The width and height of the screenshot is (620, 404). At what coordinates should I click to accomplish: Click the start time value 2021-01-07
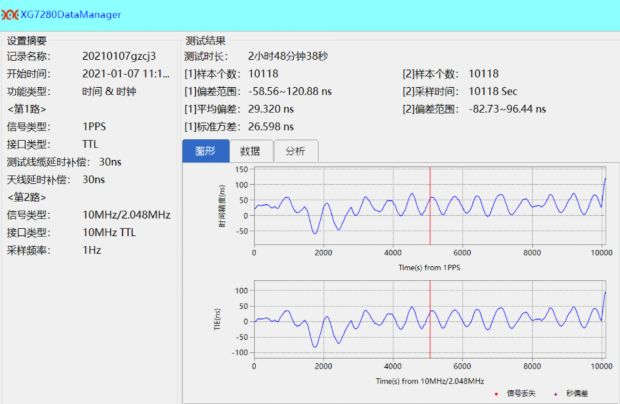tap(126, 74)
